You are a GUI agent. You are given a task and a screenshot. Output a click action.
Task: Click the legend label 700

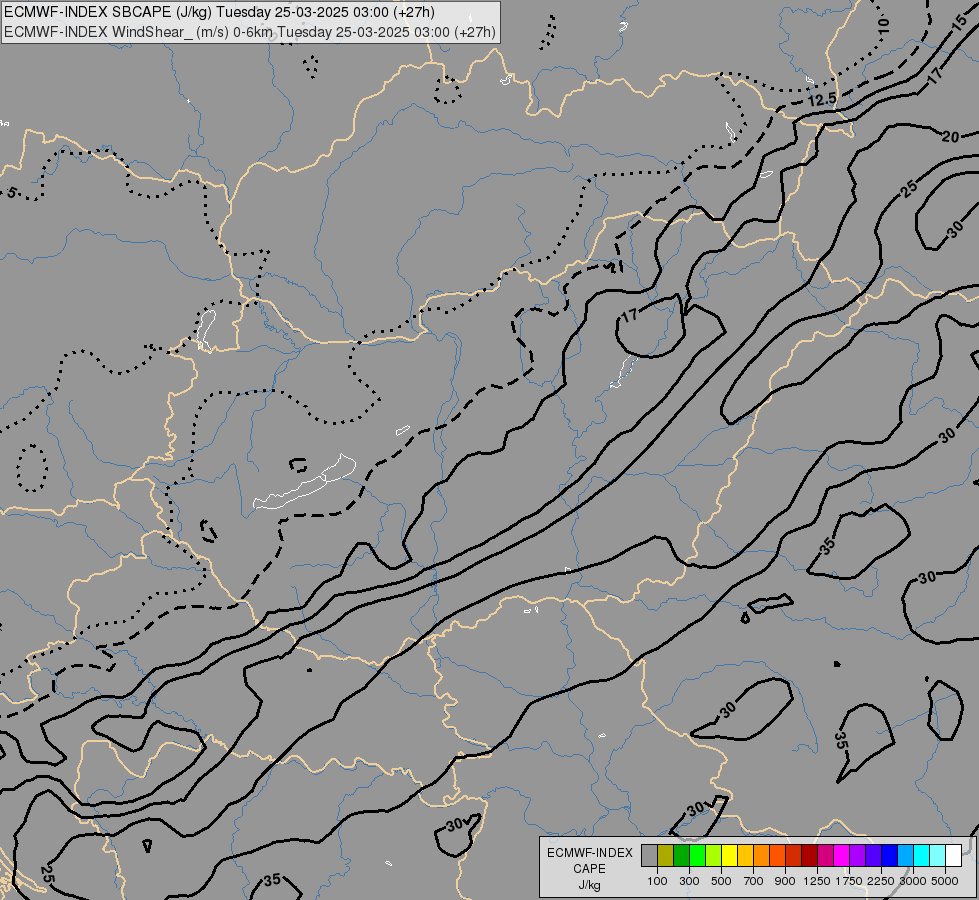(x=753, y=881)
